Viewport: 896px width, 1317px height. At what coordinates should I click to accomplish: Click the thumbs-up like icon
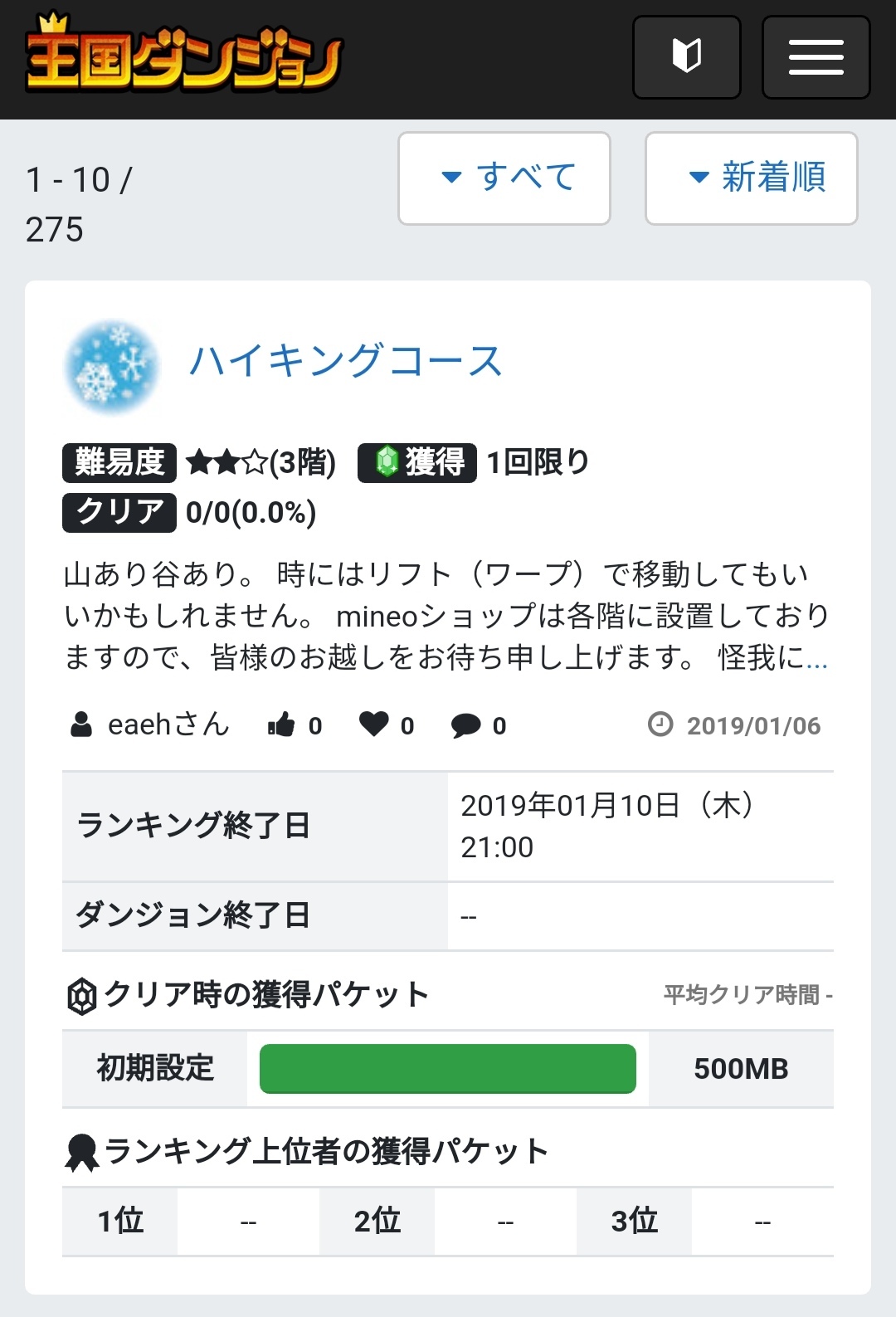[x=282, y=725]
